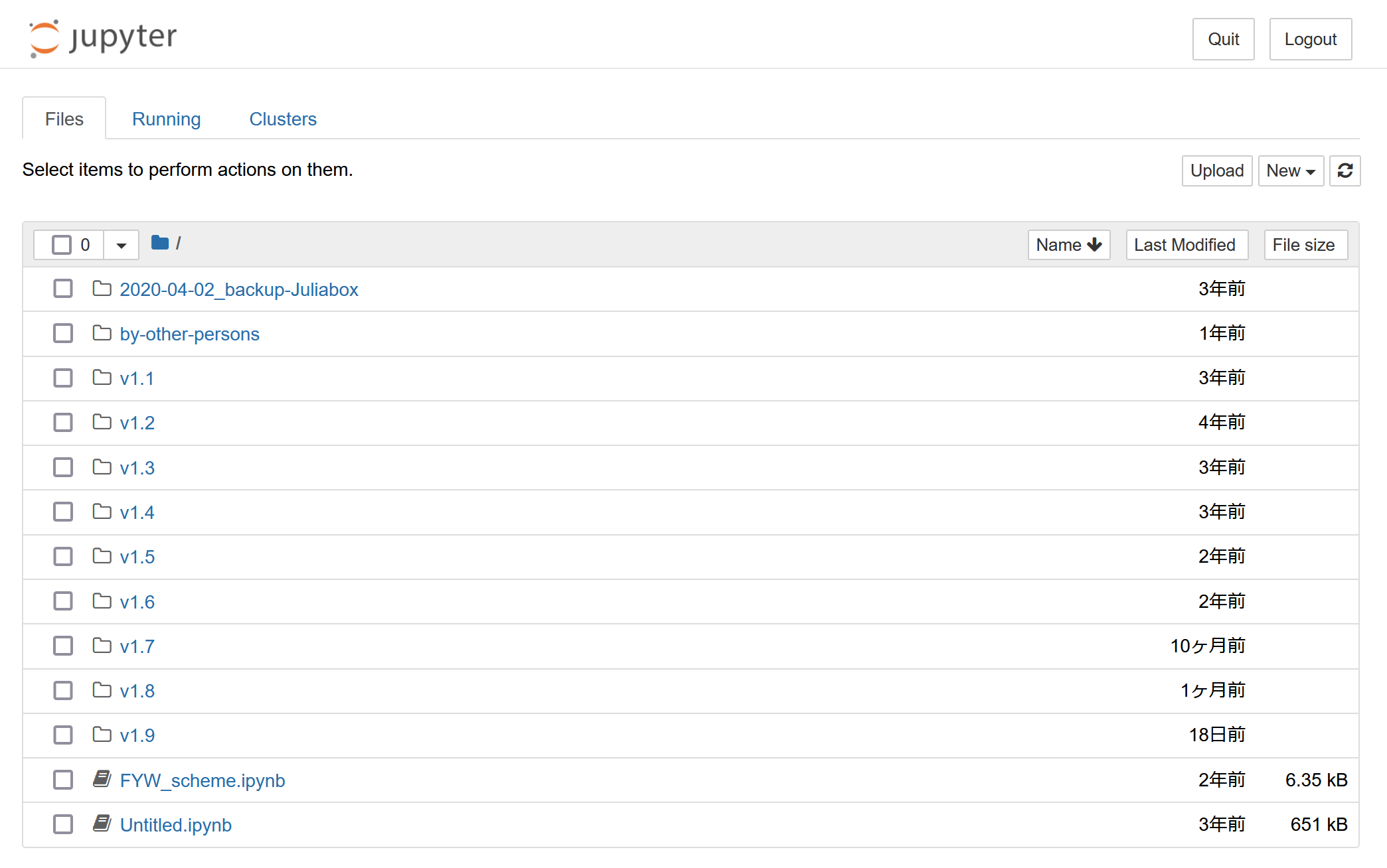
Task: Sort the list by Last Modified
Action: pyautogui.click(x=1186, y=245)
